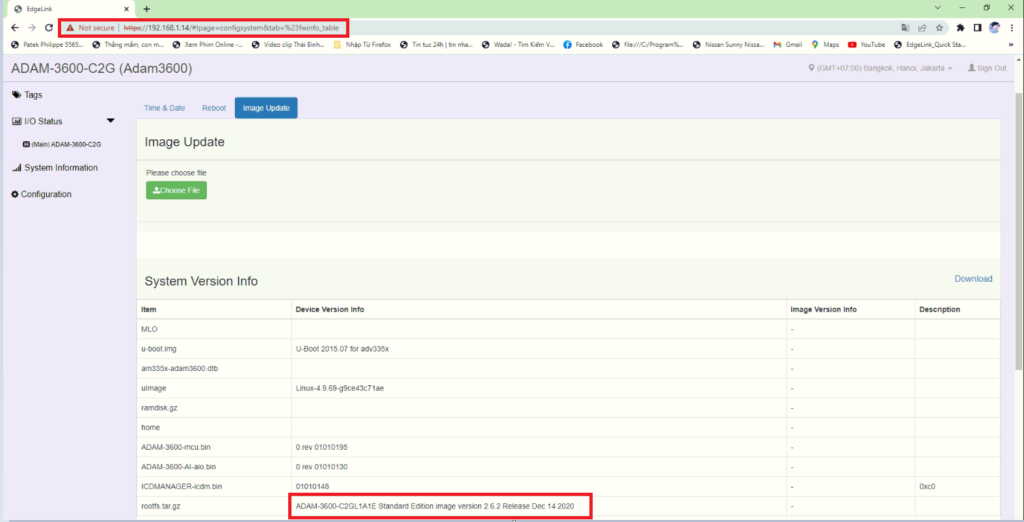The height and width of the screenshot is (522, 1024).
Task: Click the ADAM-3600-mcu.bin row item
Action: (x=176, y=448)
